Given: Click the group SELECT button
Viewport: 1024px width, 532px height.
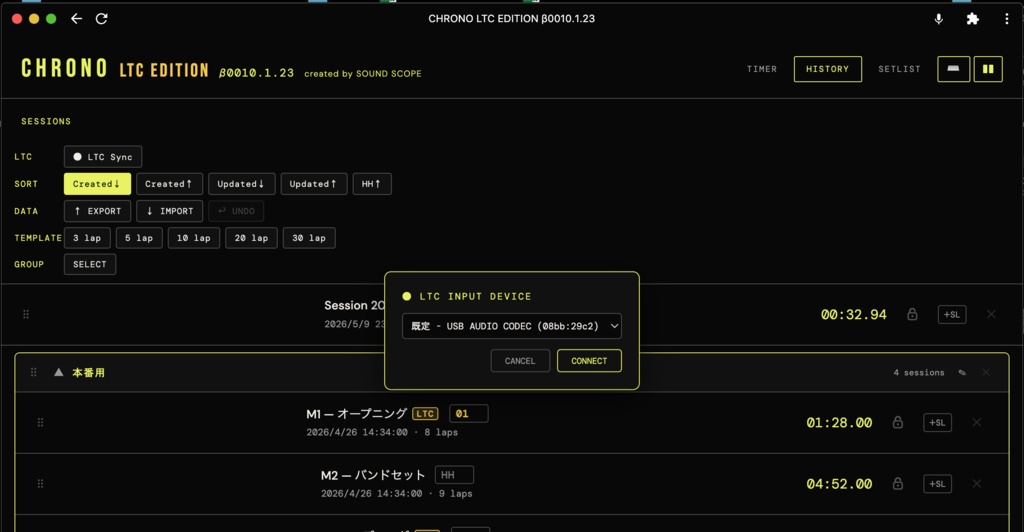Looking at the screenshot, I should click(x=89, y=264).
